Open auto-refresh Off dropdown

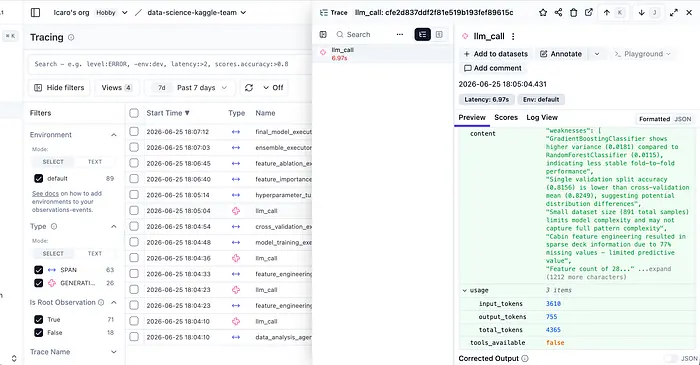click(x=273, y=87)
